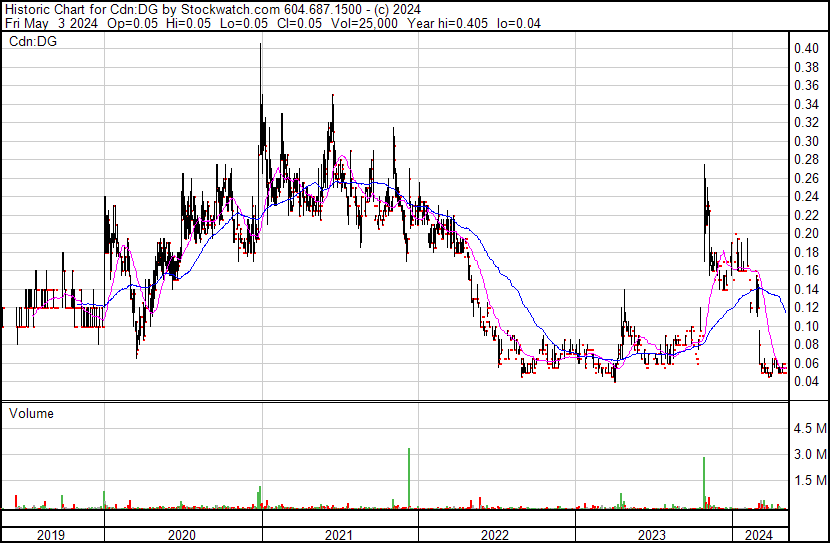This screenshot has width=830, height=543.
Task: Click the 0.22 price axis label
Action: (806, 215)
